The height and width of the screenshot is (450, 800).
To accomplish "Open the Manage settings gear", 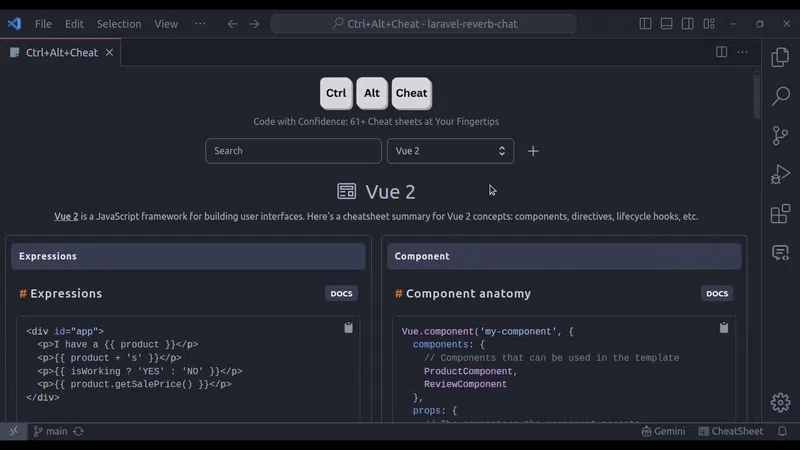I will [780, 403].
